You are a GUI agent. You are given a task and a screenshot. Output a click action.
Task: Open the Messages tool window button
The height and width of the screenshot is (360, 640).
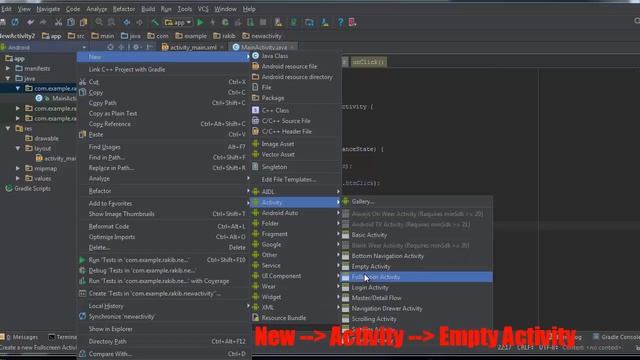point(20,337)
